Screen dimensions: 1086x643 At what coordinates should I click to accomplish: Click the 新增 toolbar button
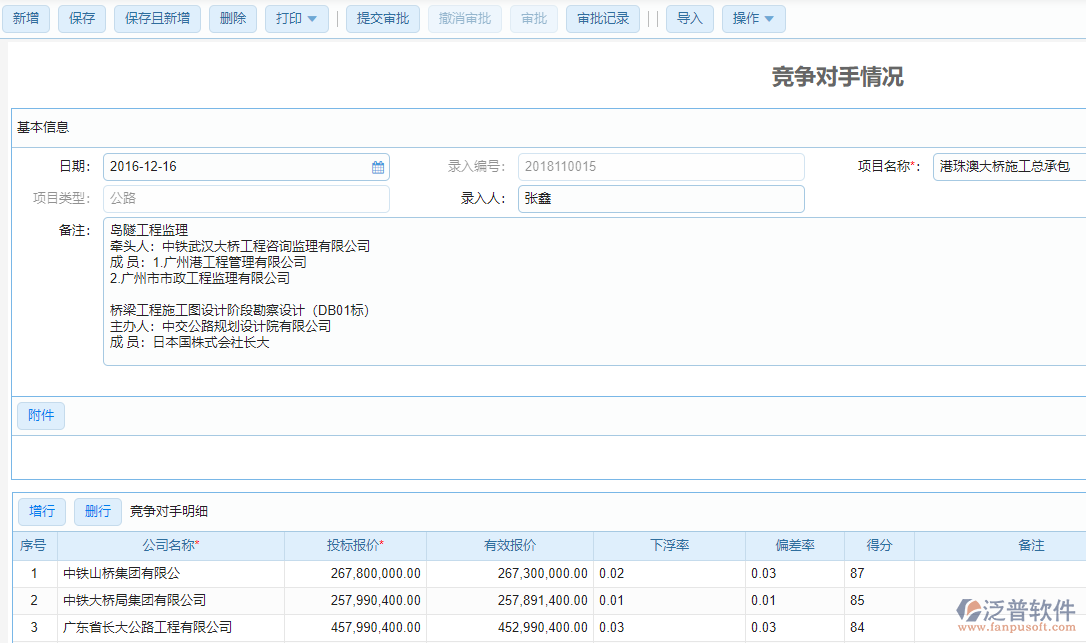(x=26, y=19)
